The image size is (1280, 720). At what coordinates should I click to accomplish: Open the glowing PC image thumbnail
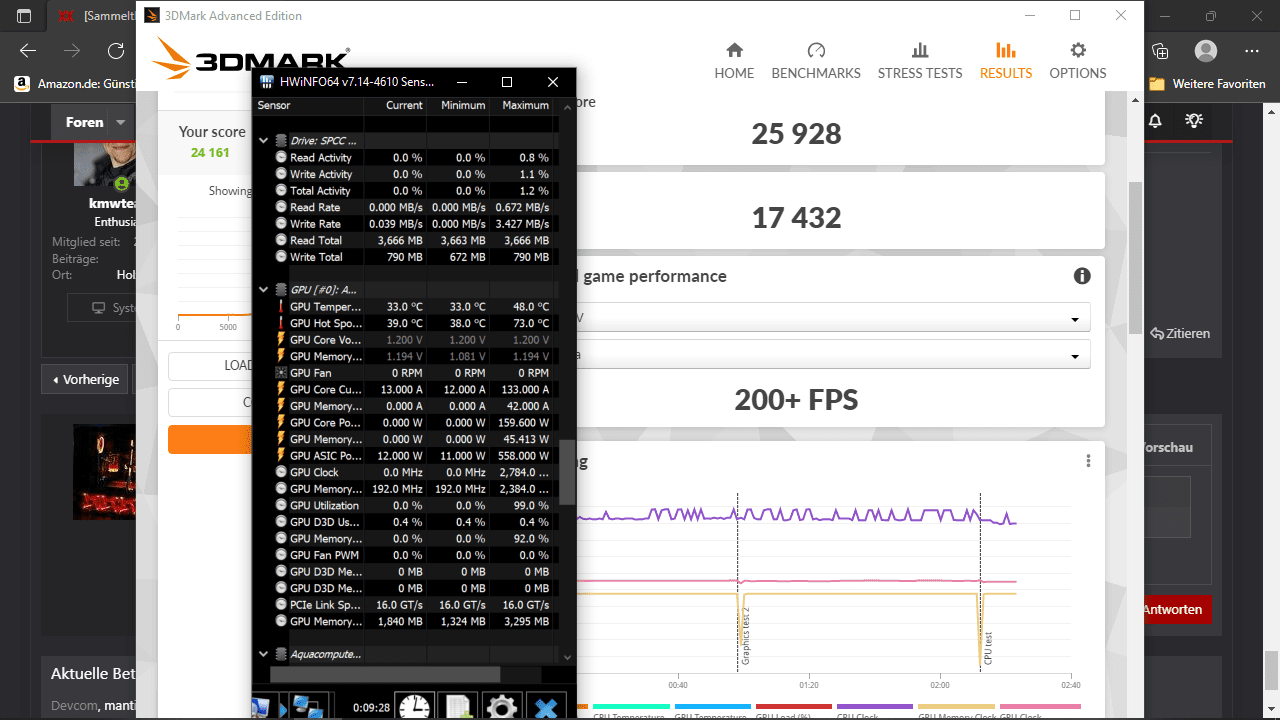[x=104, y=471]
